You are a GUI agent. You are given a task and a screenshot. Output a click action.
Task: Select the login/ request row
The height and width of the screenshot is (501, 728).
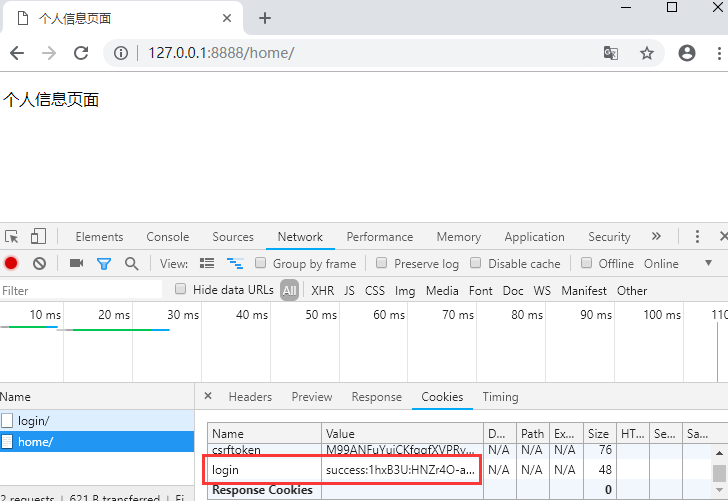(x=97, y=421)
